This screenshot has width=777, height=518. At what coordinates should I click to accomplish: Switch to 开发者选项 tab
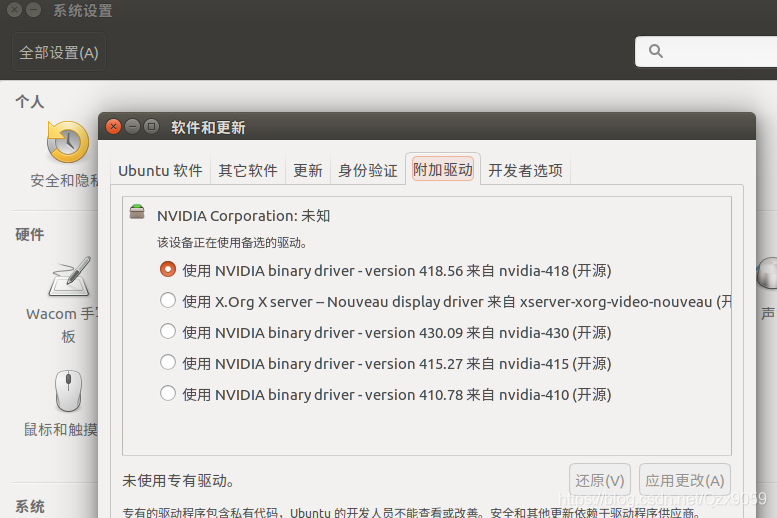525,171
